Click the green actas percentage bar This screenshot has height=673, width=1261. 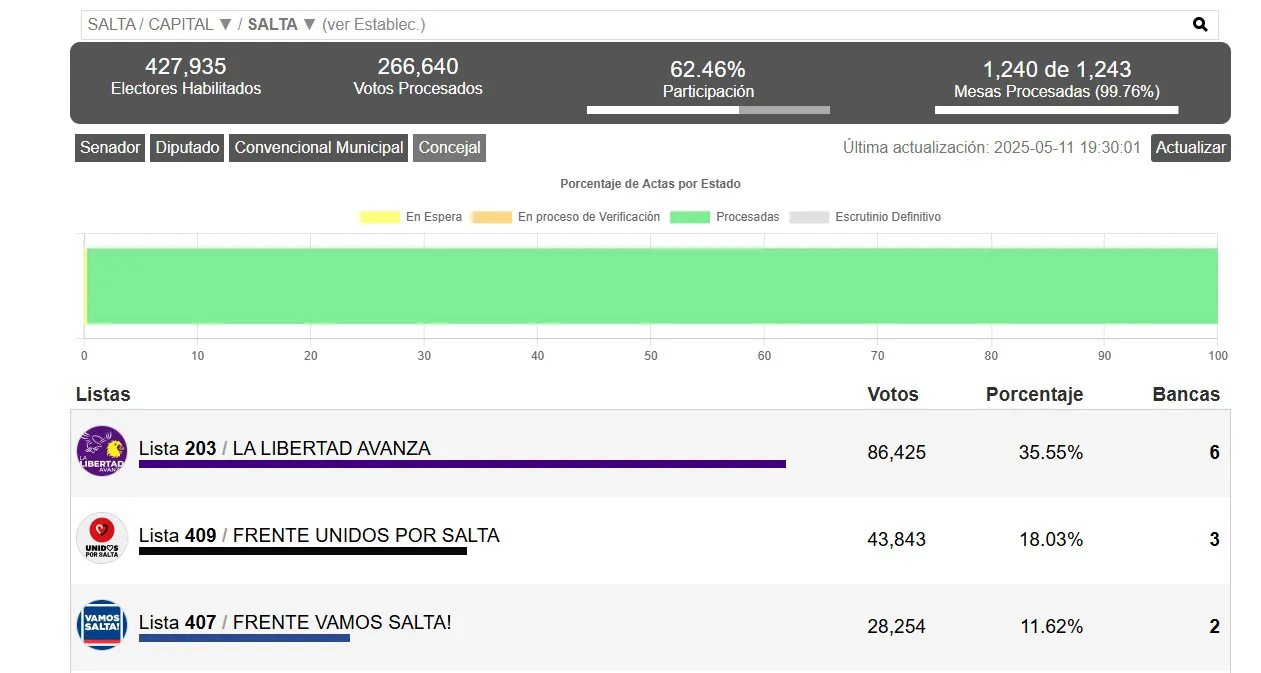pos(650,284)
